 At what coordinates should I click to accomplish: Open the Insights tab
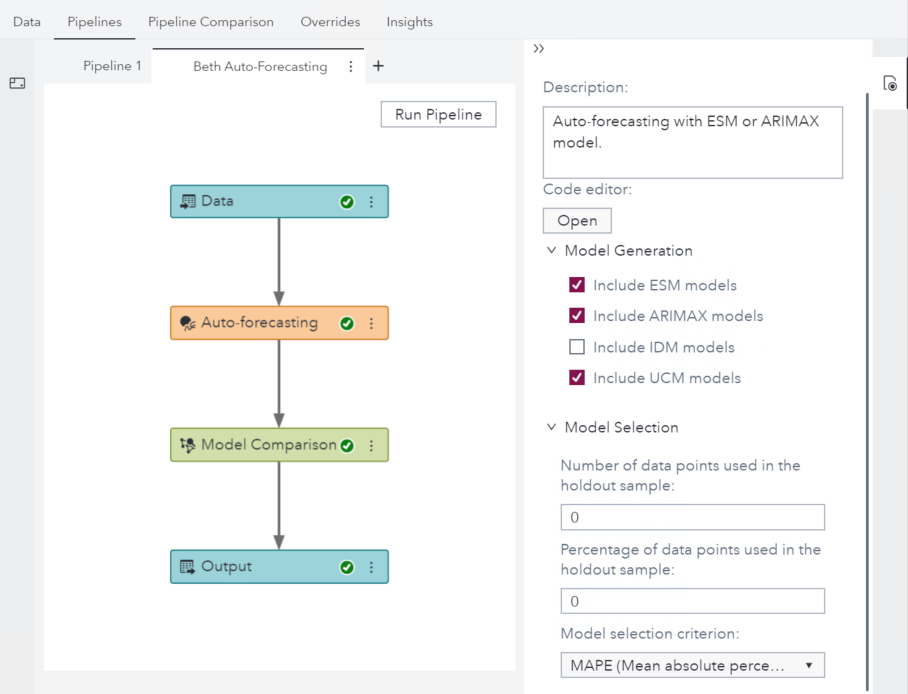point(410,21)
